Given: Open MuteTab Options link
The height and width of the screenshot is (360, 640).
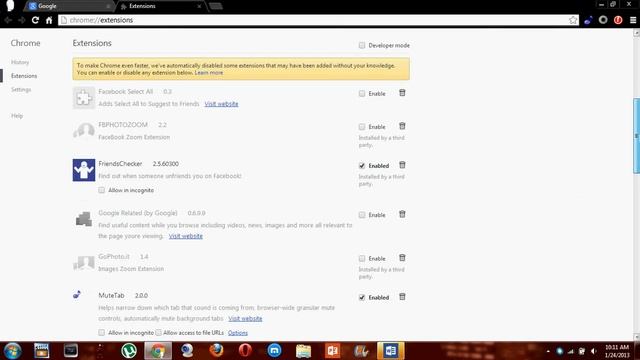Looking at the screenshot, I should (238, 333).
